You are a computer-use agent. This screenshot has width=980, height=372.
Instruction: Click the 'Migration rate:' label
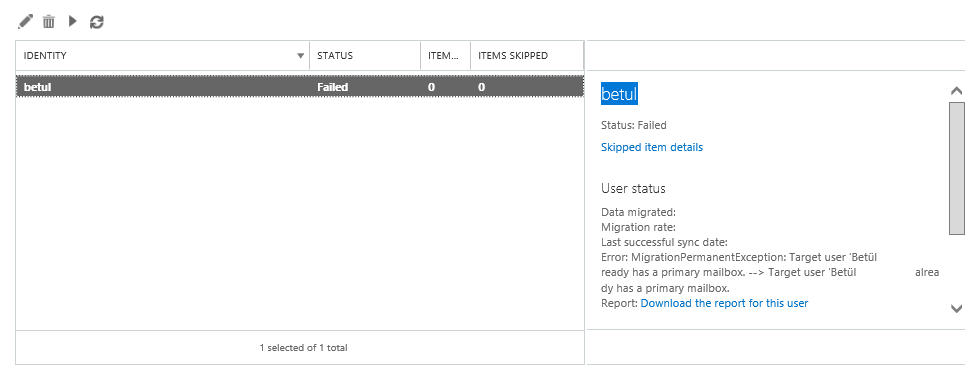pos(638,228)
